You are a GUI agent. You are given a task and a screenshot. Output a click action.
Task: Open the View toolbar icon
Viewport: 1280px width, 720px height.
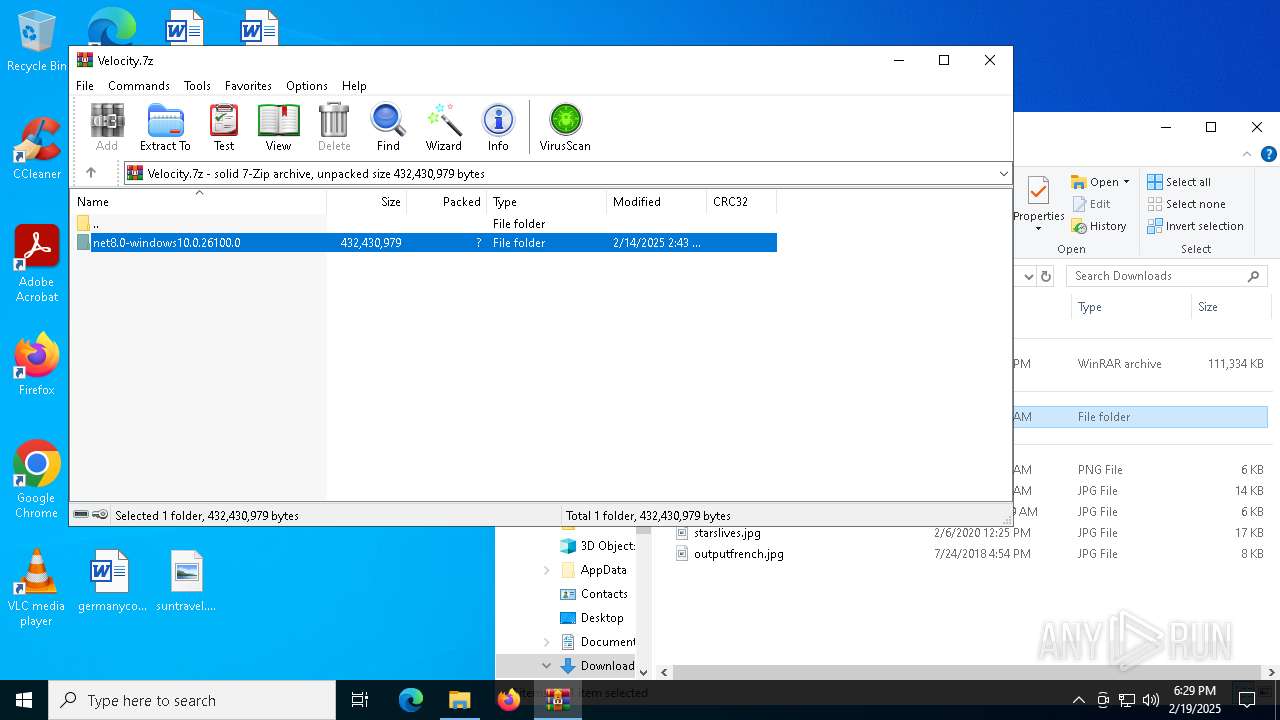[278, 127]
